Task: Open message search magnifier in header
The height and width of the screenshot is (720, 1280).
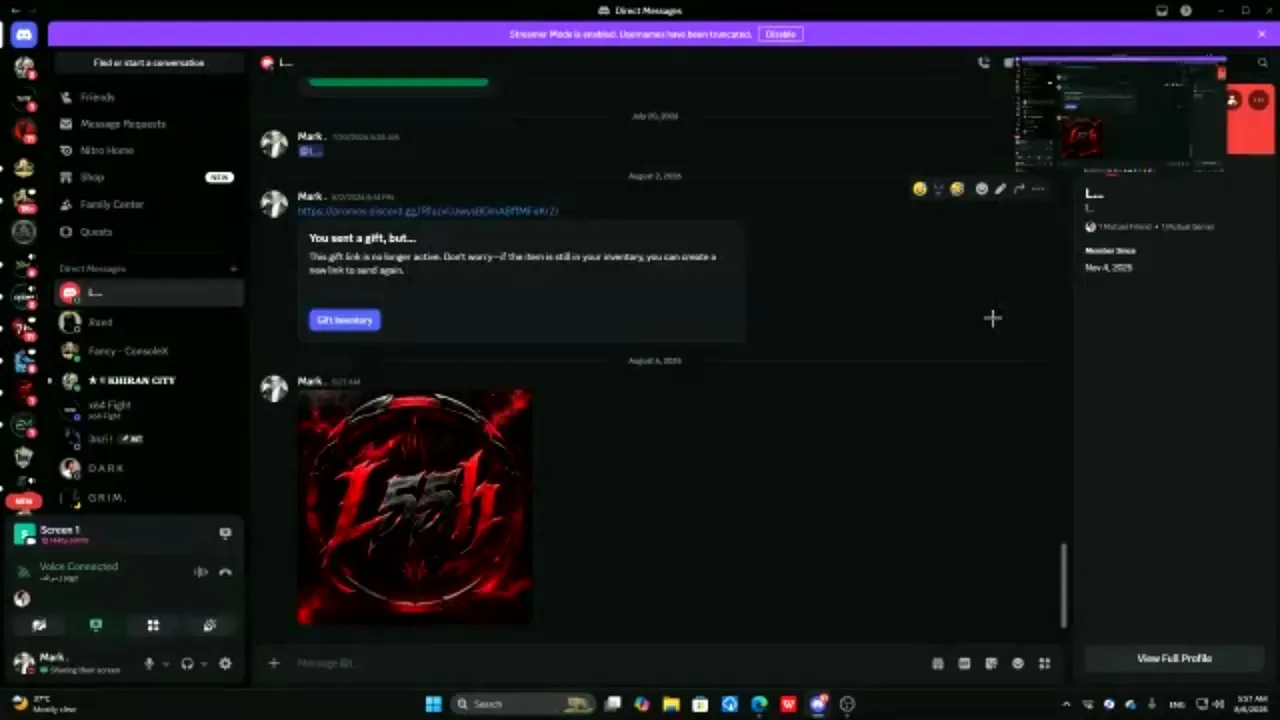Action: (1262, 62)
